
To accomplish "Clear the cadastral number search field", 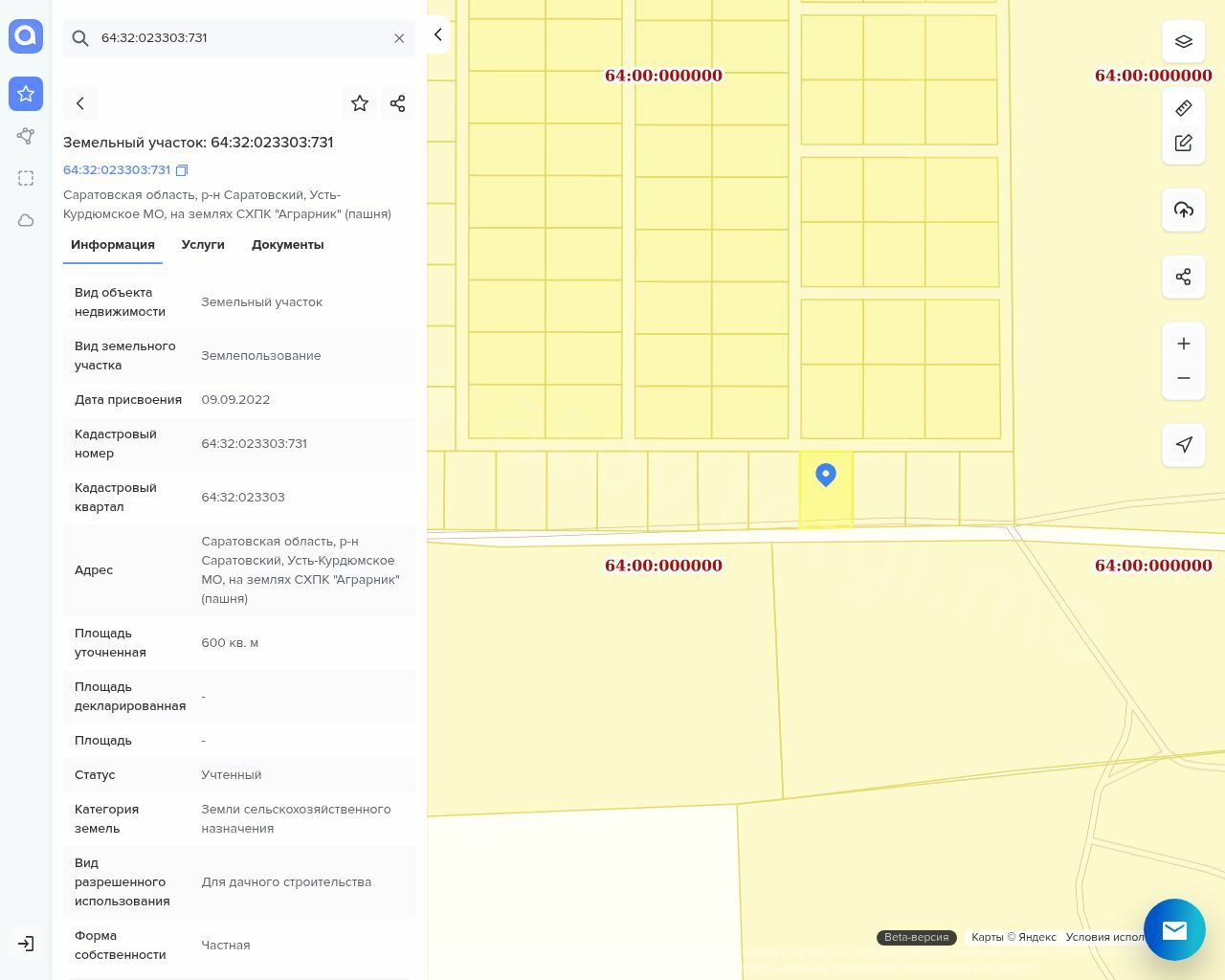I will (399, 38).
